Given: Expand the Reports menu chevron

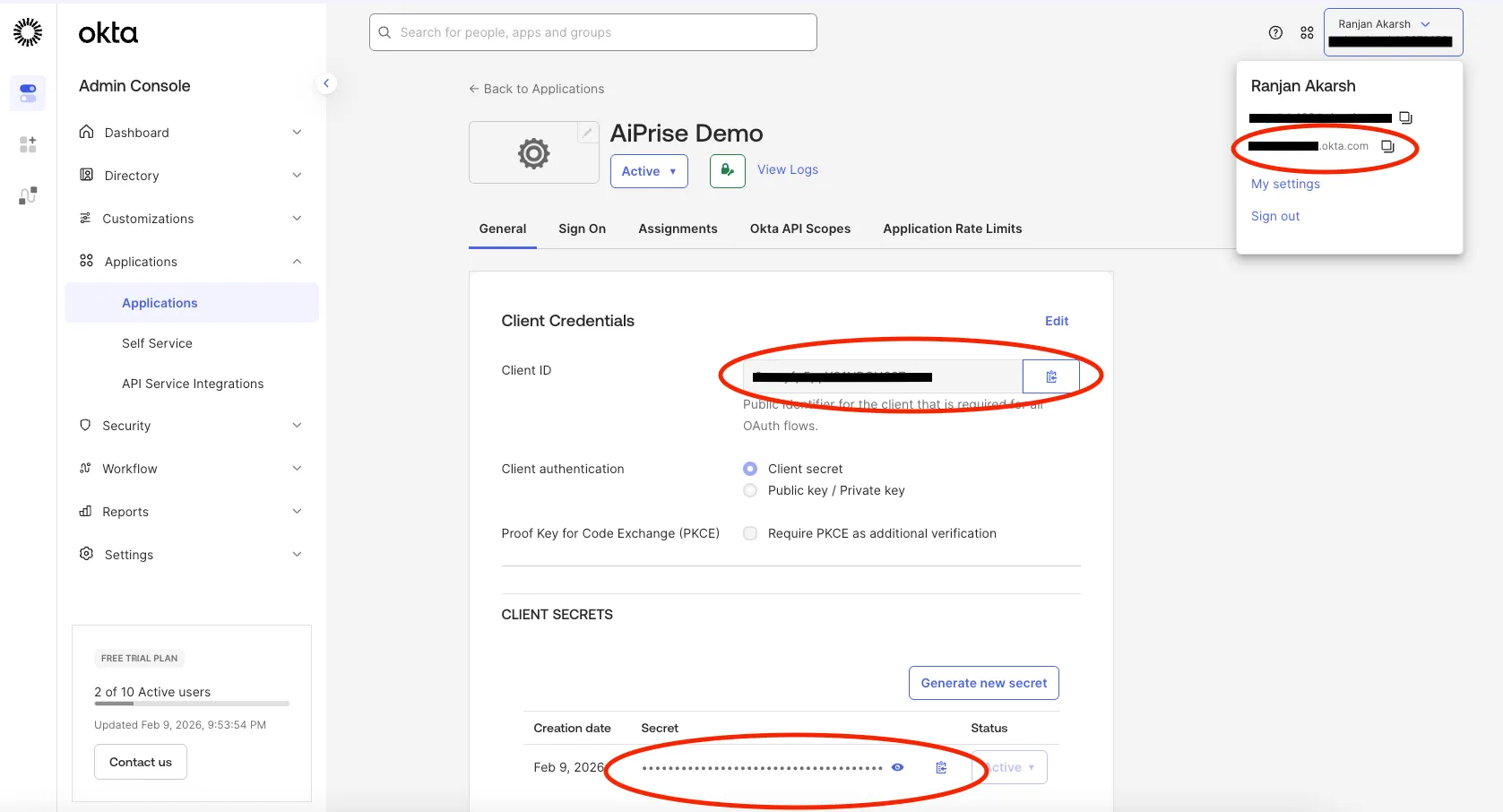Looking at the screenshot, I should [297, 511].
